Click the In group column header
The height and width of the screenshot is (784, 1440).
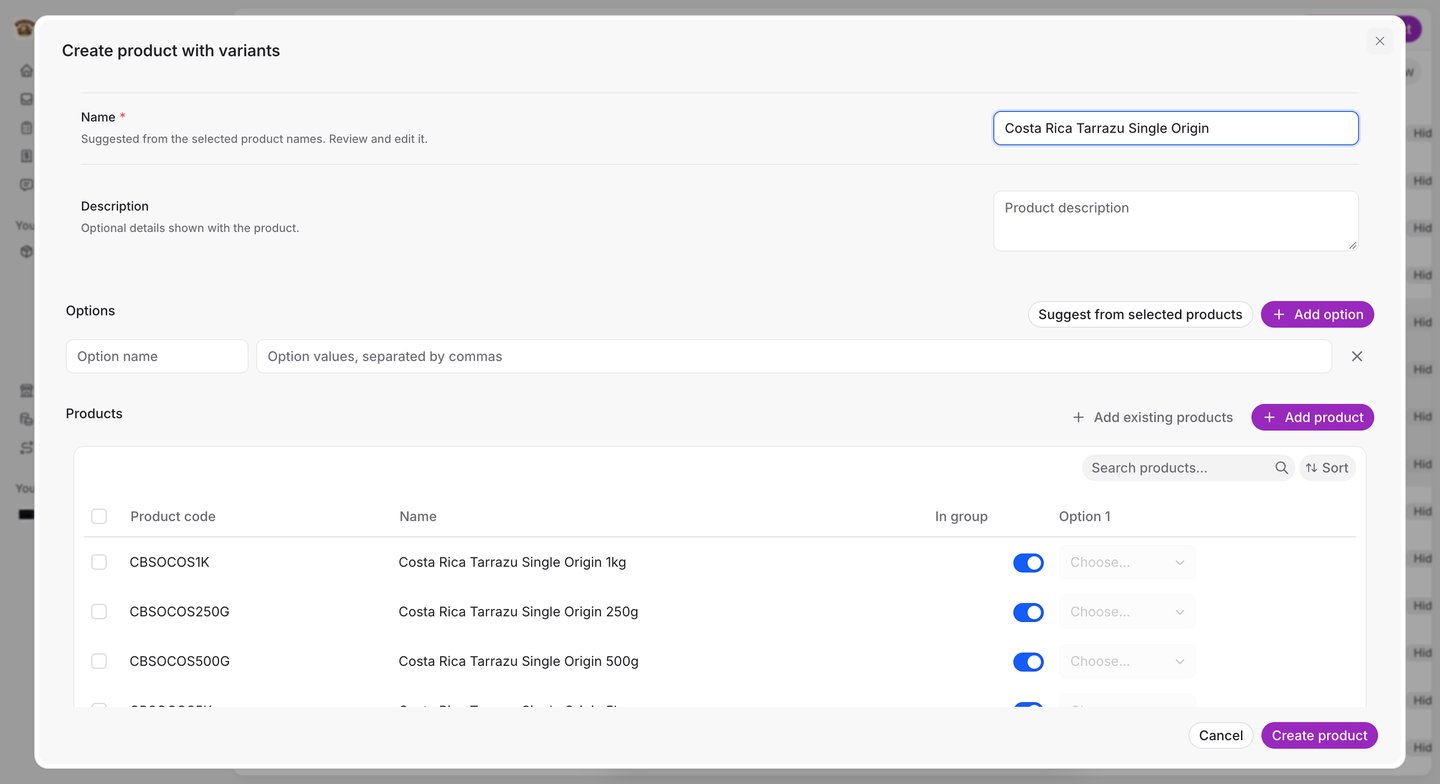click(x=961, y=516)
